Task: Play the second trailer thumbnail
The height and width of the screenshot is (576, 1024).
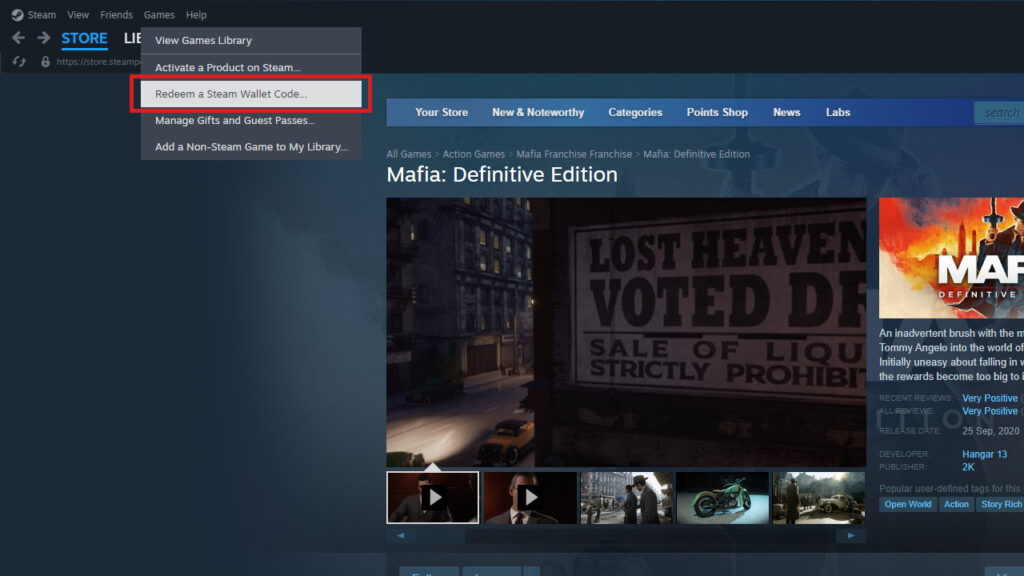Action: (x=529, y=497)
